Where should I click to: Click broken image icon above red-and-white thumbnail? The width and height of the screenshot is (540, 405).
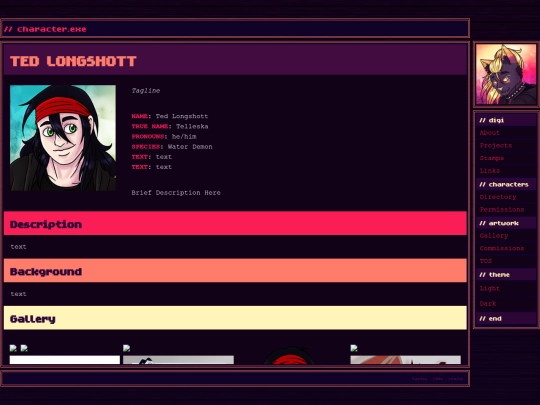[x=354, y=348]
